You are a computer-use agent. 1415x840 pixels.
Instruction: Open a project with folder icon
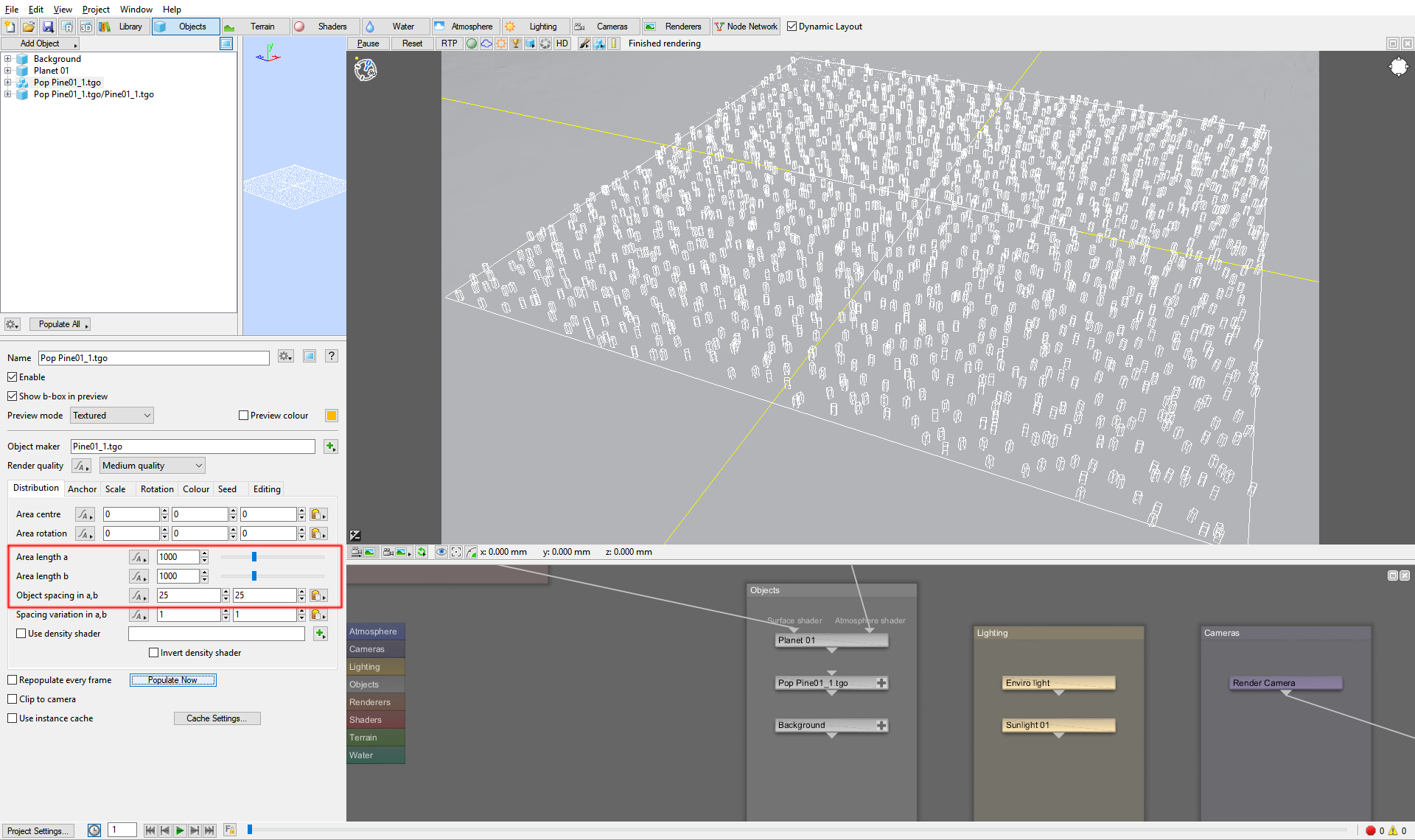pyautogui.click(x=29, y=27)
